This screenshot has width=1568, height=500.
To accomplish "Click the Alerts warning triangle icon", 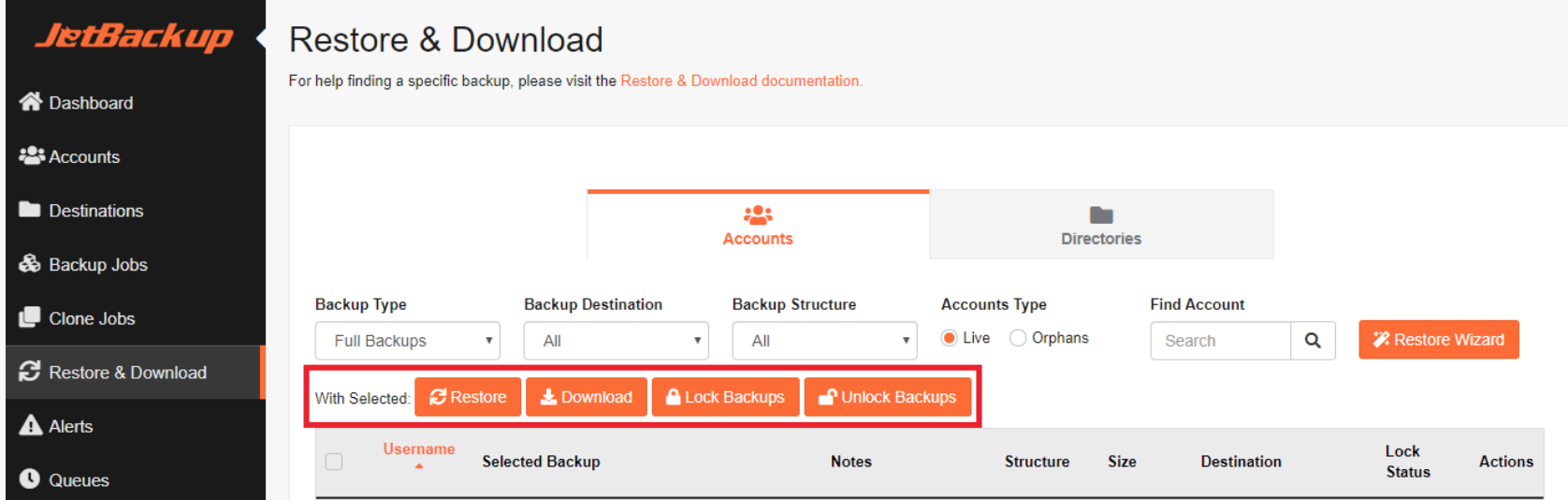I will (31, 425).
